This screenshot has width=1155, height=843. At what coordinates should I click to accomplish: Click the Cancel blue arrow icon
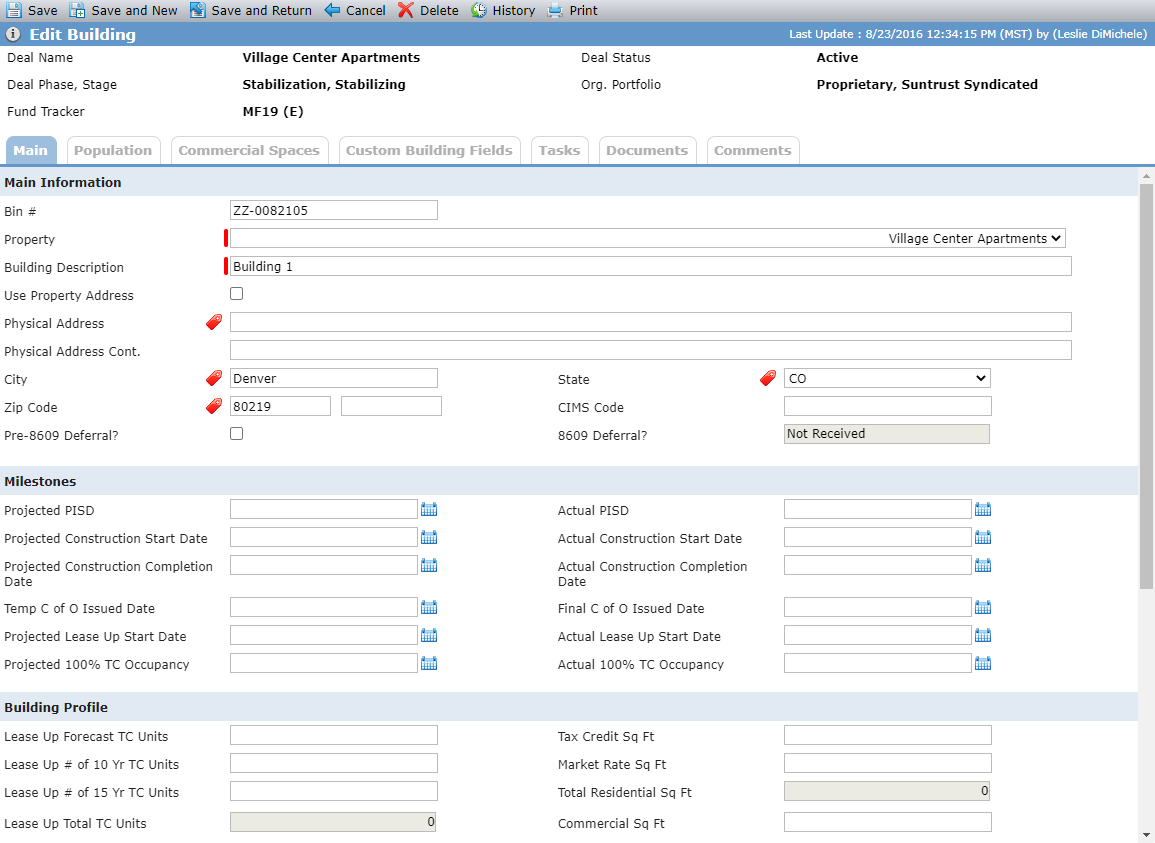(x=332, y=10)
